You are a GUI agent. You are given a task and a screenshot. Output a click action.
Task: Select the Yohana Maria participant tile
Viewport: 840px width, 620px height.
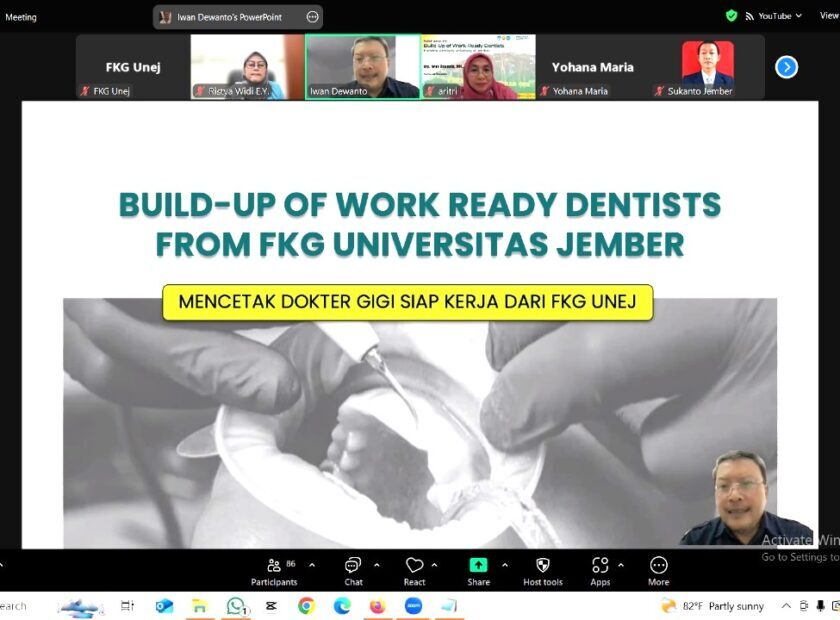592,67
